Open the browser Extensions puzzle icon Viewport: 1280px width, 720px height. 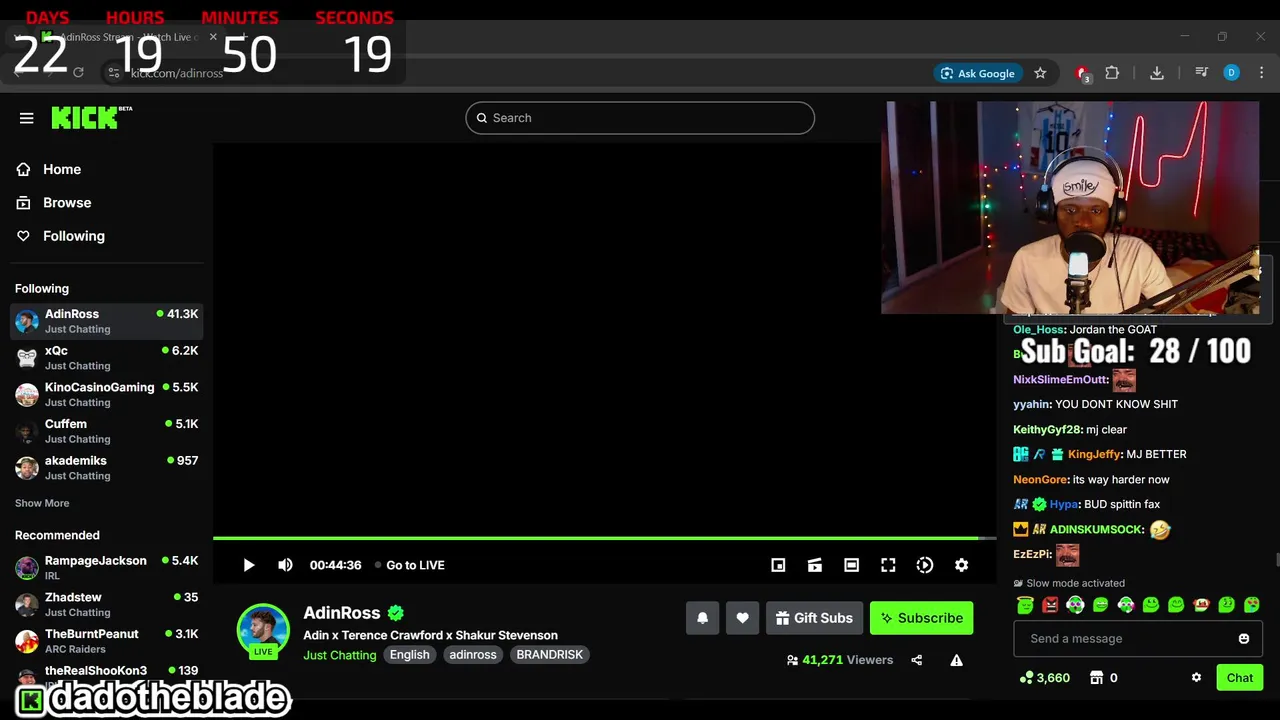[x=1112, y=73]
